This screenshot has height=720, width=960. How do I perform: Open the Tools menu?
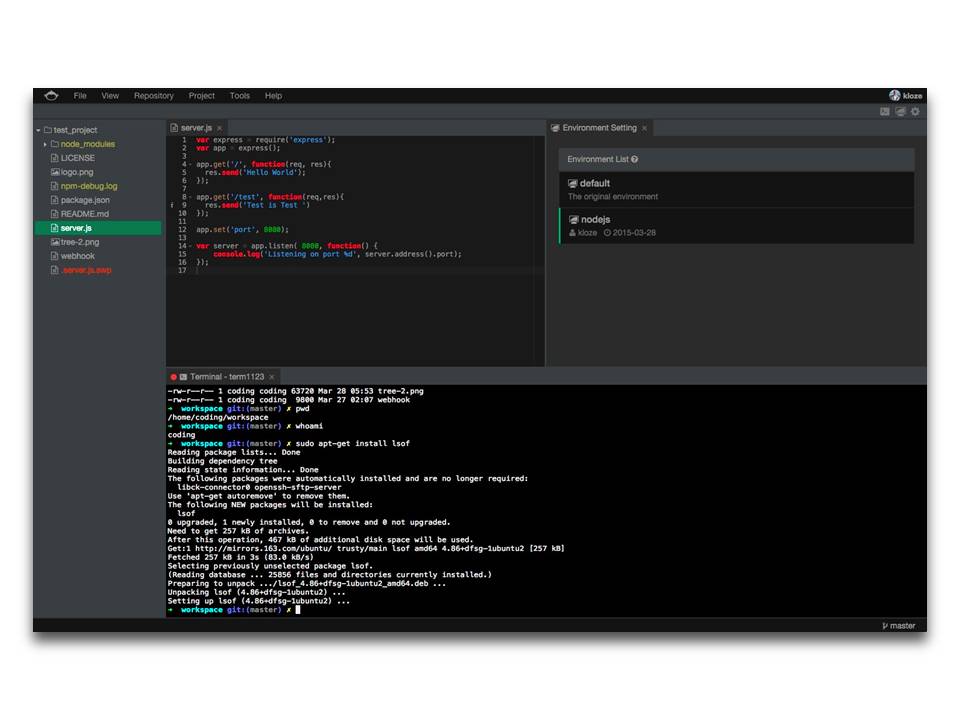pyautogui.click(x=239, y=96)
